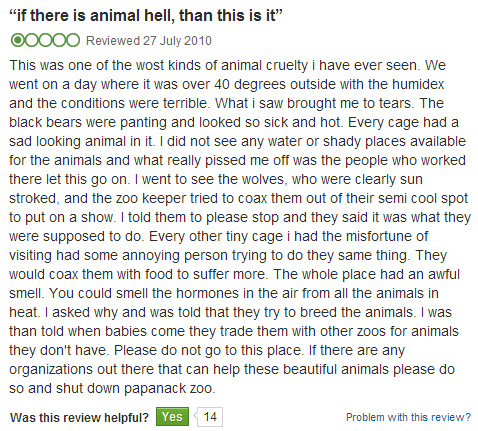This screenshot has height=431, width=478.
Task: Click the 'Was this review helpful?' label
Action: coord(79,417)
